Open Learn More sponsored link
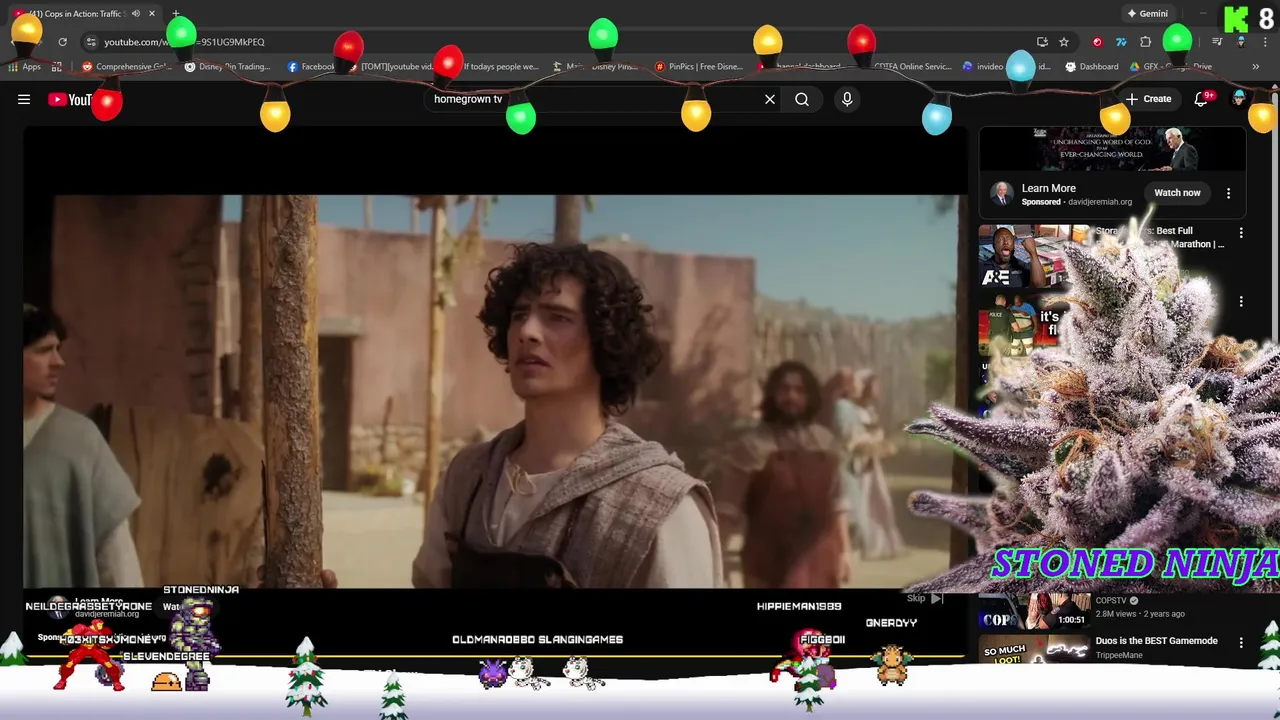 [1048, 188]
